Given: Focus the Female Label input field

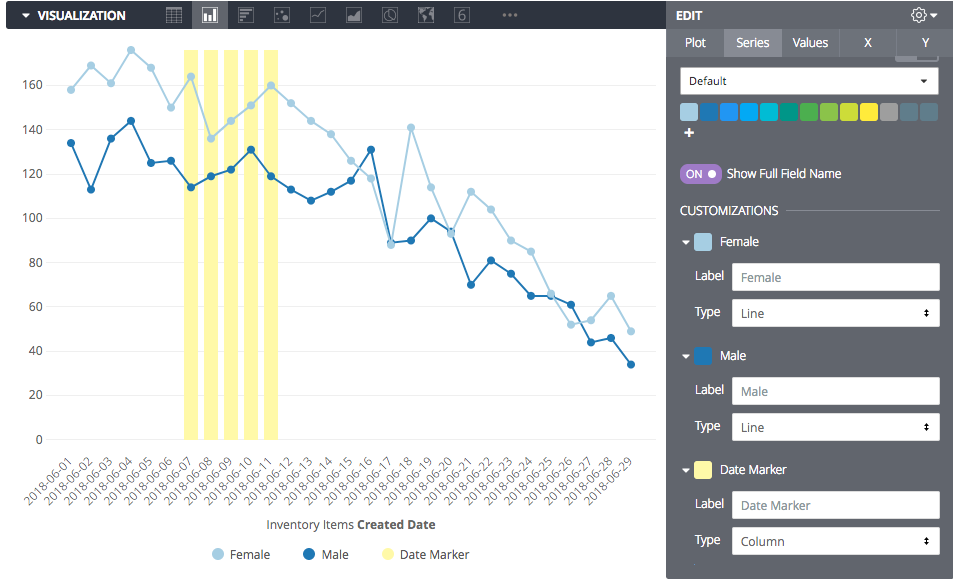Looking at the screenshot, I should (x=836, y=277).
